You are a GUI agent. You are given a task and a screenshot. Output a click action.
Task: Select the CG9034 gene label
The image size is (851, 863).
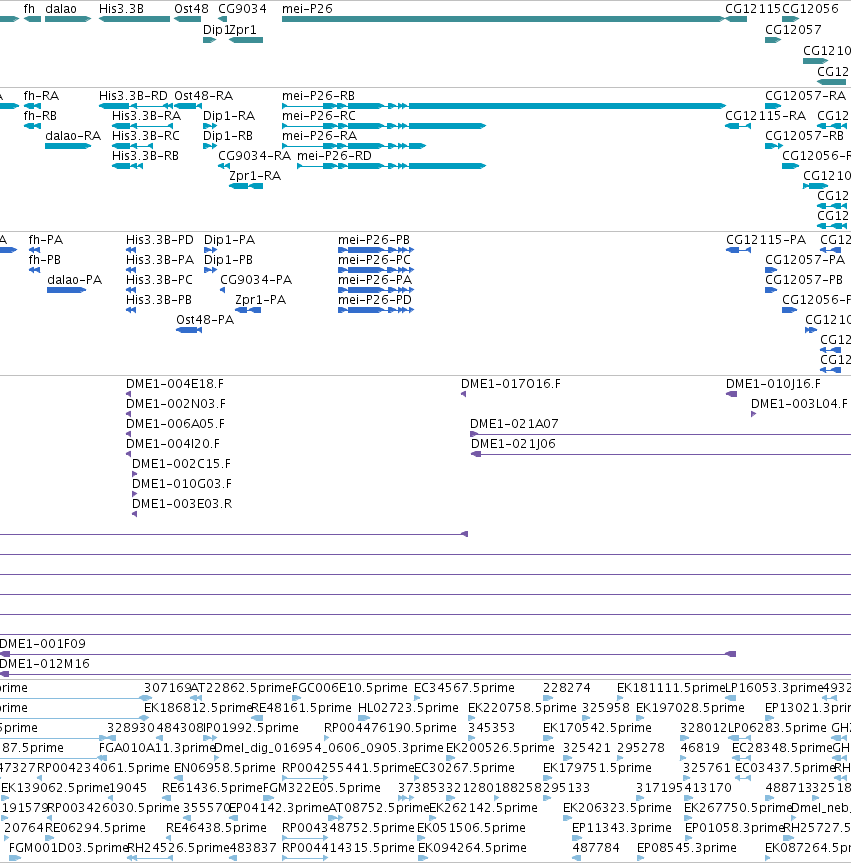click(x=242, y=9)
